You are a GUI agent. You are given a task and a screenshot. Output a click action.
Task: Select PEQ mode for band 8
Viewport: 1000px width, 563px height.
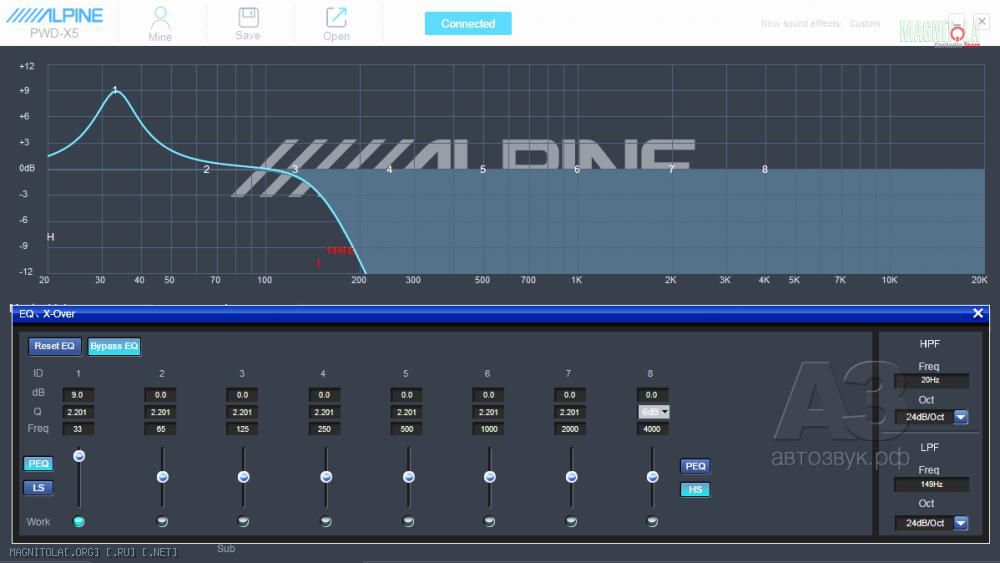695,466
